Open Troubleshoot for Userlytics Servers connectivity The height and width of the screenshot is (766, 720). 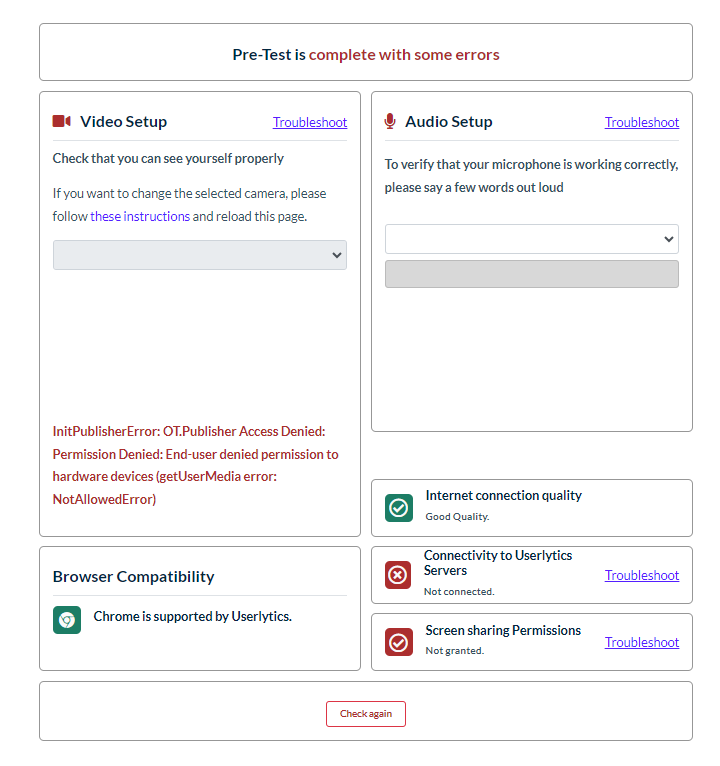tap(642, 575)
